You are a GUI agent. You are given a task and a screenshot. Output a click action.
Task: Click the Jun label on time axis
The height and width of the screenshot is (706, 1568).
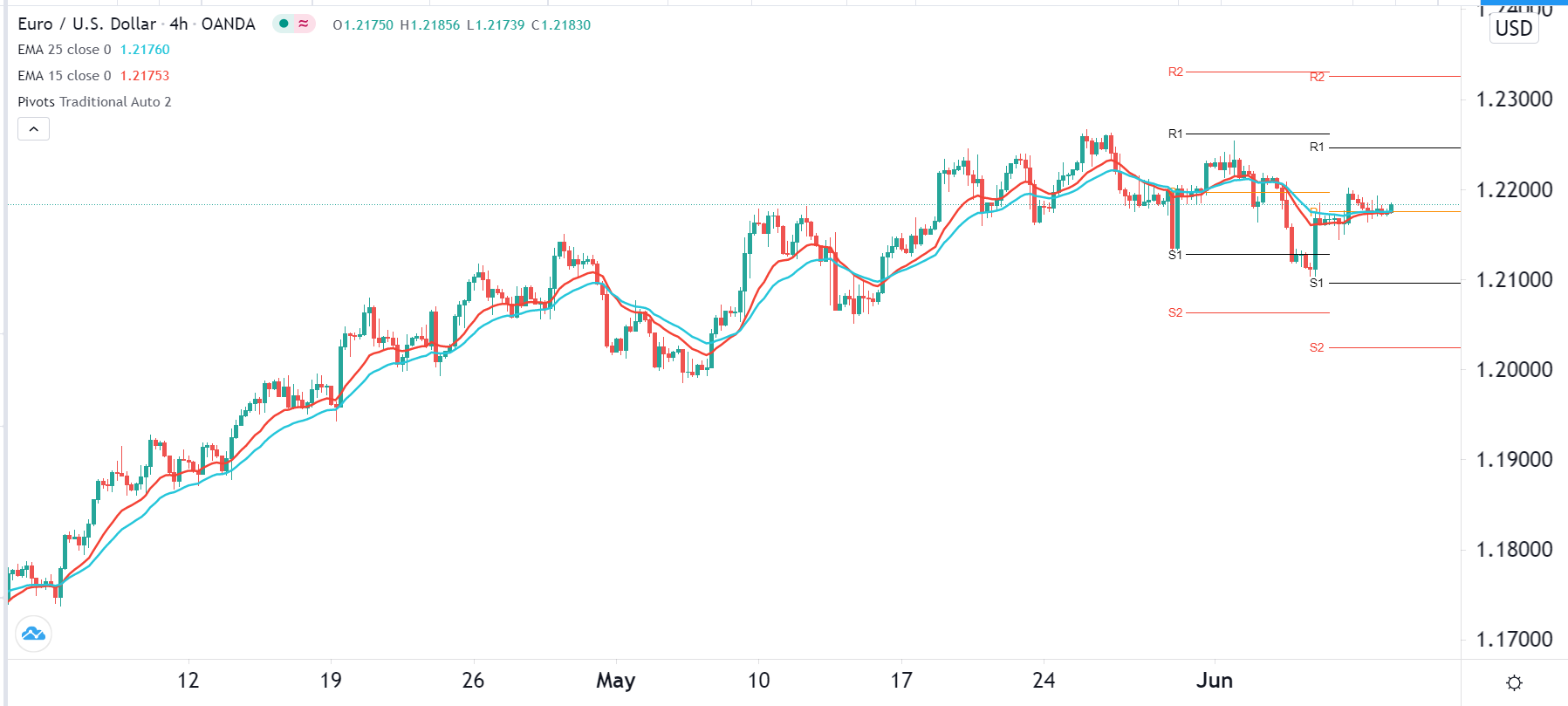1214,681
